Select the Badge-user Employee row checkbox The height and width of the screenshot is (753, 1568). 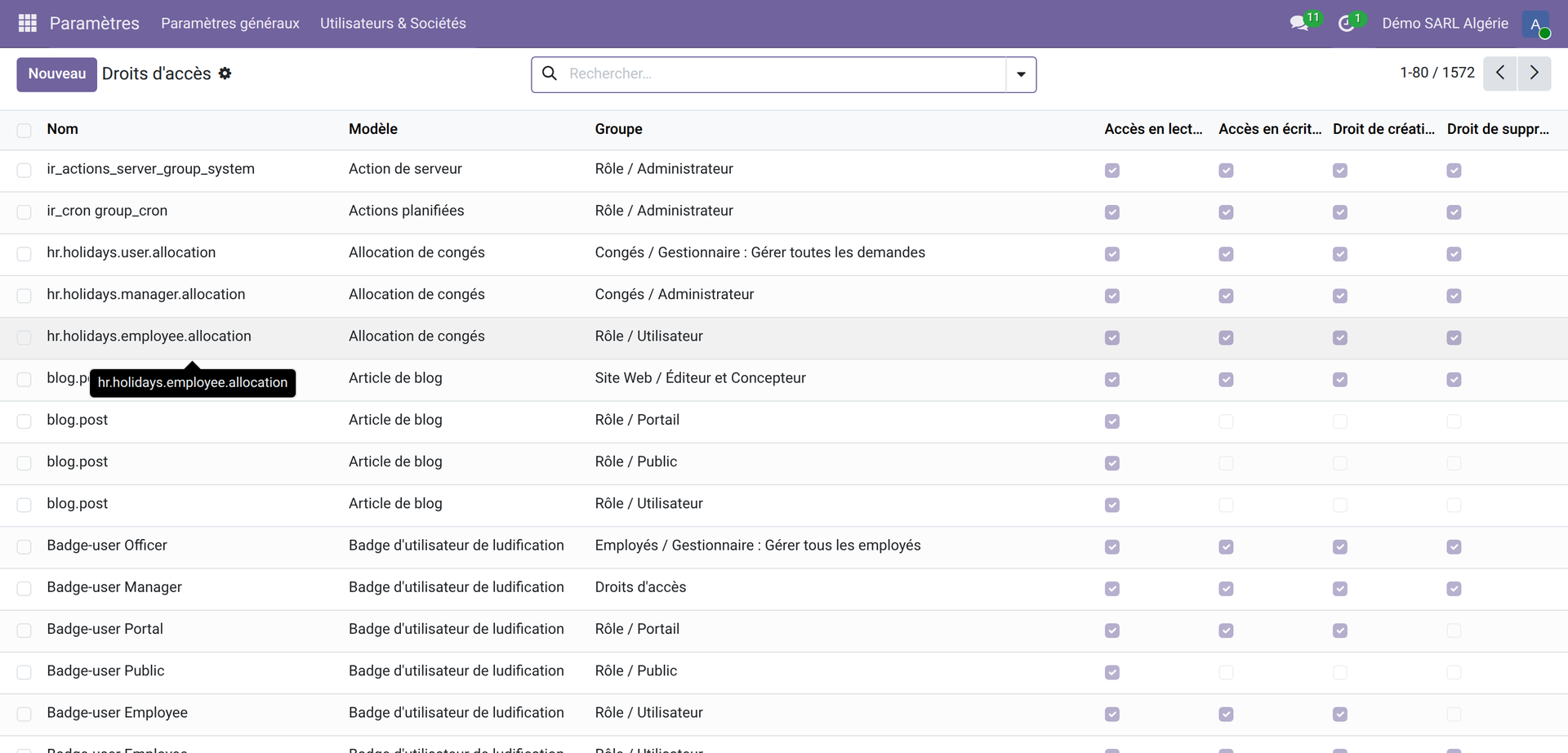pyautogui.click(x=24, y=714)
